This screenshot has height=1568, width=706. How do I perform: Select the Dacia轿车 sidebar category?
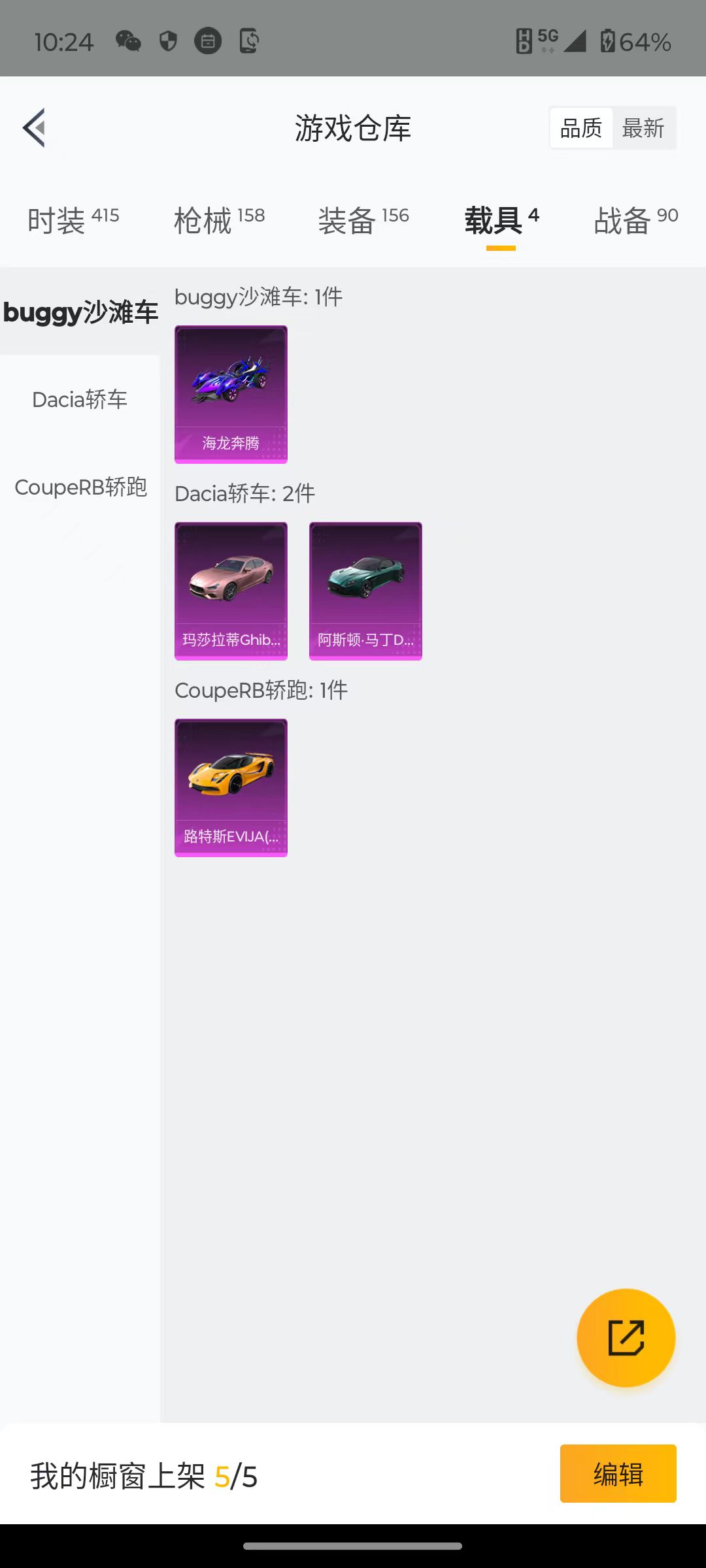point(80,399)
